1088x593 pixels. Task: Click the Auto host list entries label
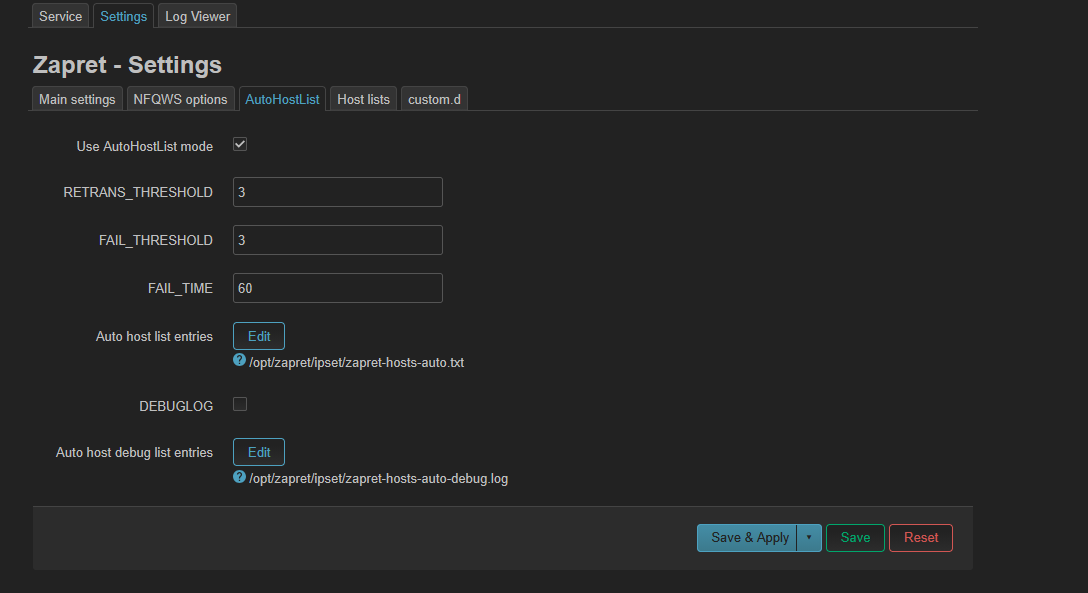click(154, 336)
